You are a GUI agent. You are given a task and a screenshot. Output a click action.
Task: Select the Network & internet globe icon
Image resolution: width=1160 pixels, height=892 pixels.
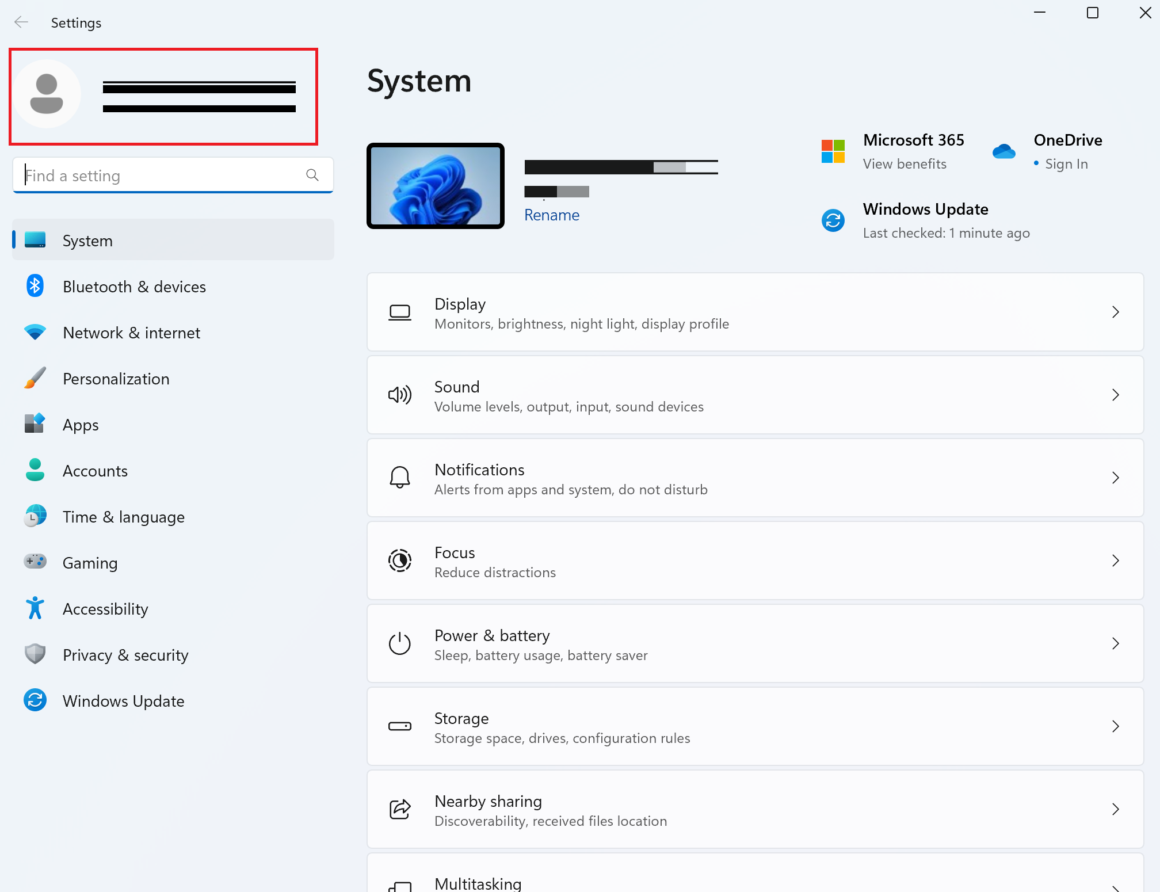[35, 332]
